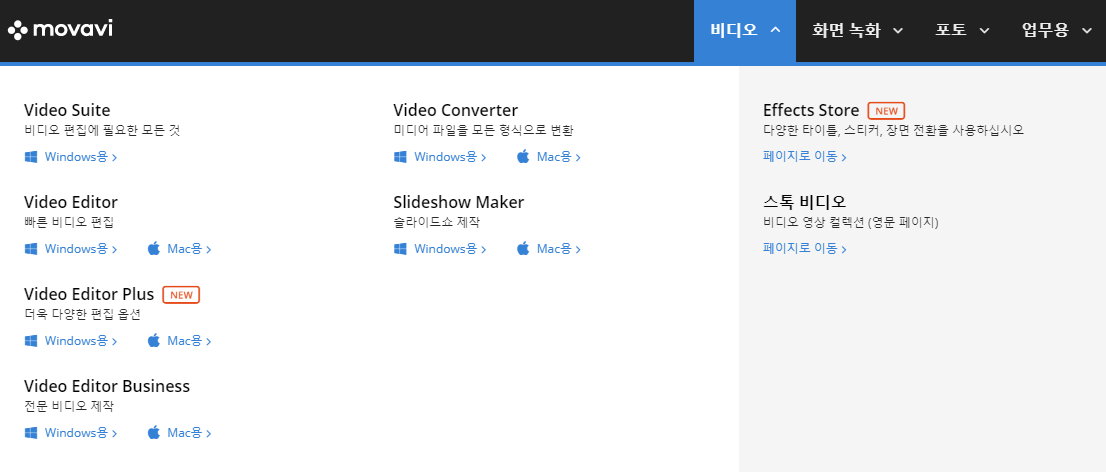The height and width of the screenshot is (472, 1106).
Task: Open Slideshow Maker Mac용 link
Action: pyautogui.click(x=559, y=248)
